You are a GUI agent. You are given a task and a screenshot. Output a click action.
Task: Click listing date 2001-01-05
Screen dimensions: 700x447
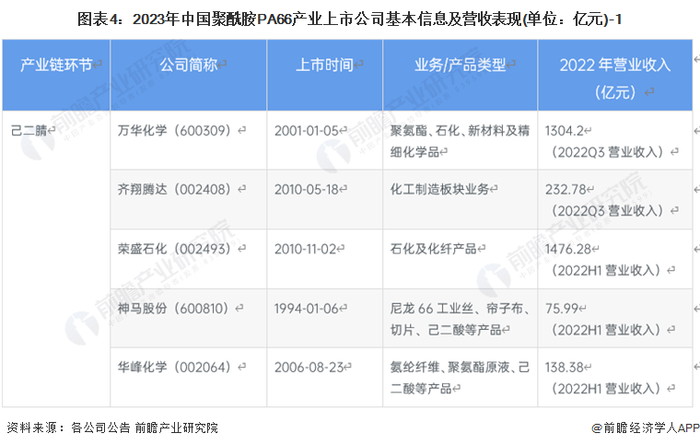[x=307, y=130]
